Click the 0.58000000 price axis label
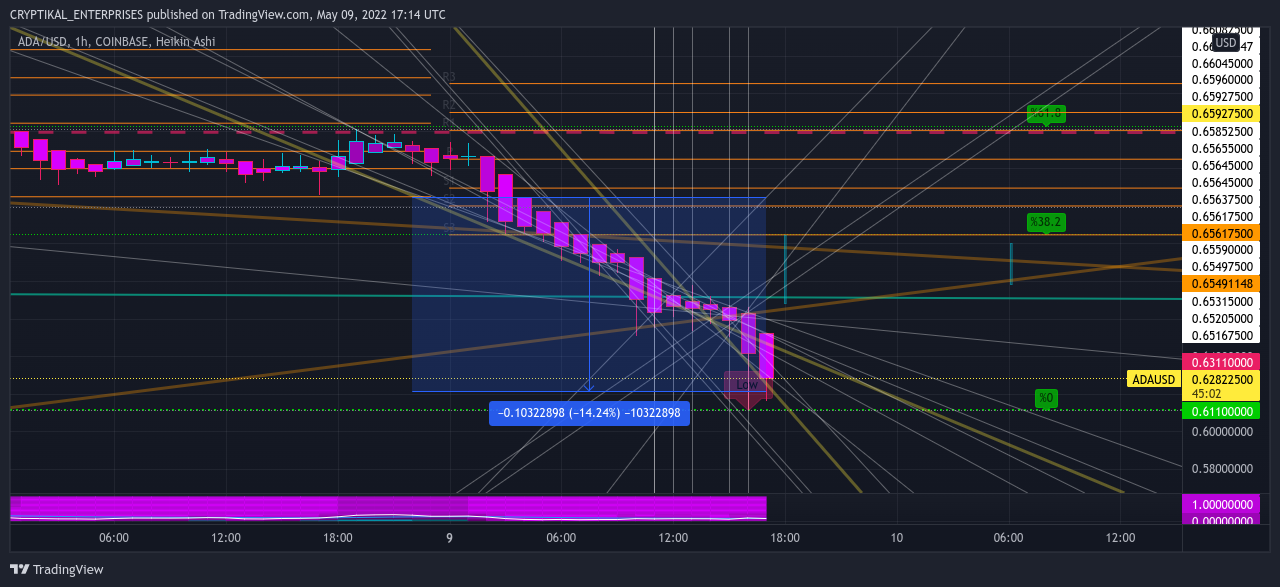This screenshot has width=1280, height=587. point(1222,468)
